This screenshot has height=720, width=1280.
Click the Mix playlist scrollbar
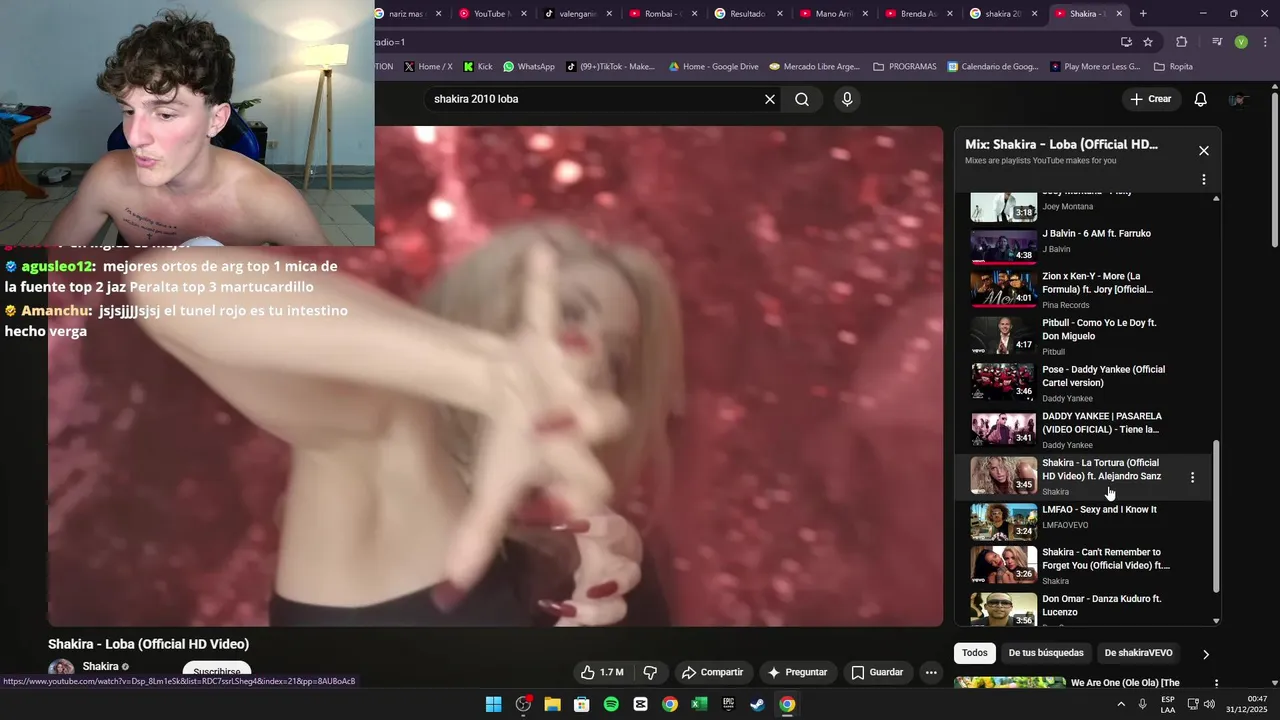(1216, 515)
